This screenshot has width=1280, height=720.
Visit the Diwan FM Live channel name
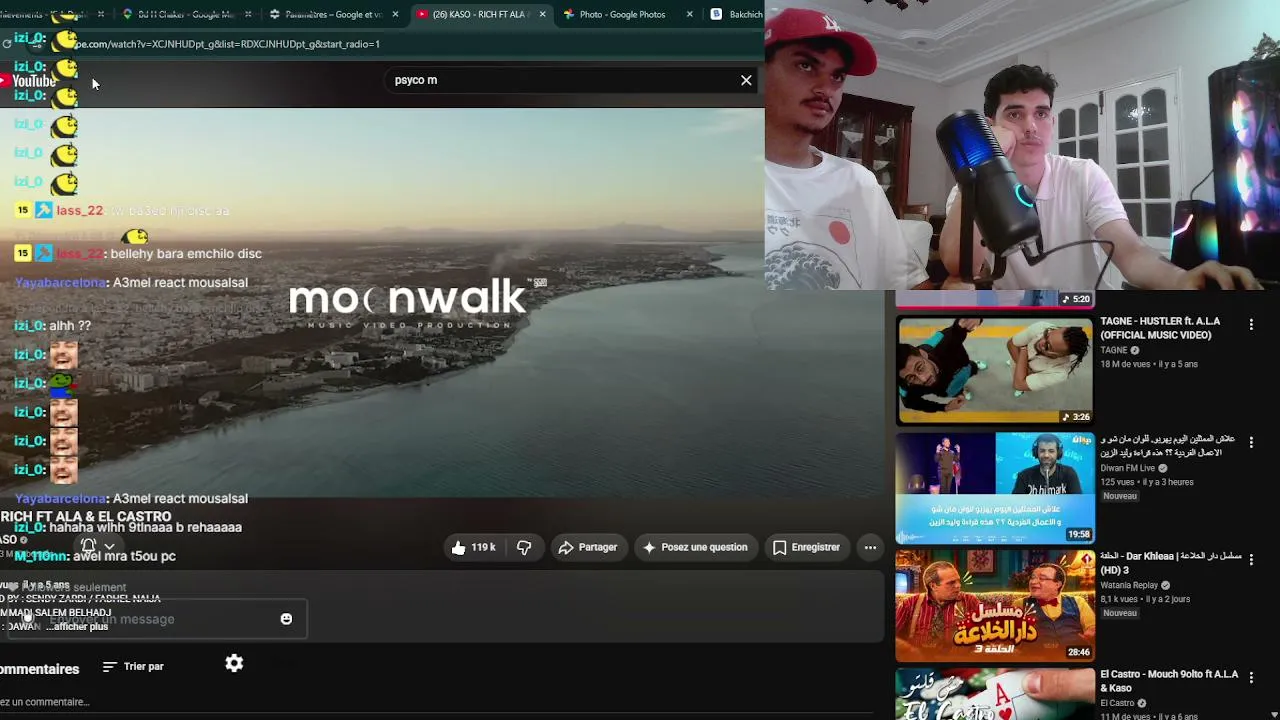(x=1127, y=468)
